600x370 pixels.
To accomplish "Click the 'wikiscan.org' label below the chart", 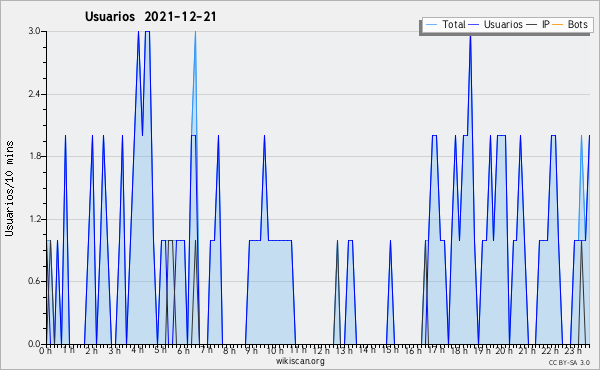I will (x=300, y=361).
